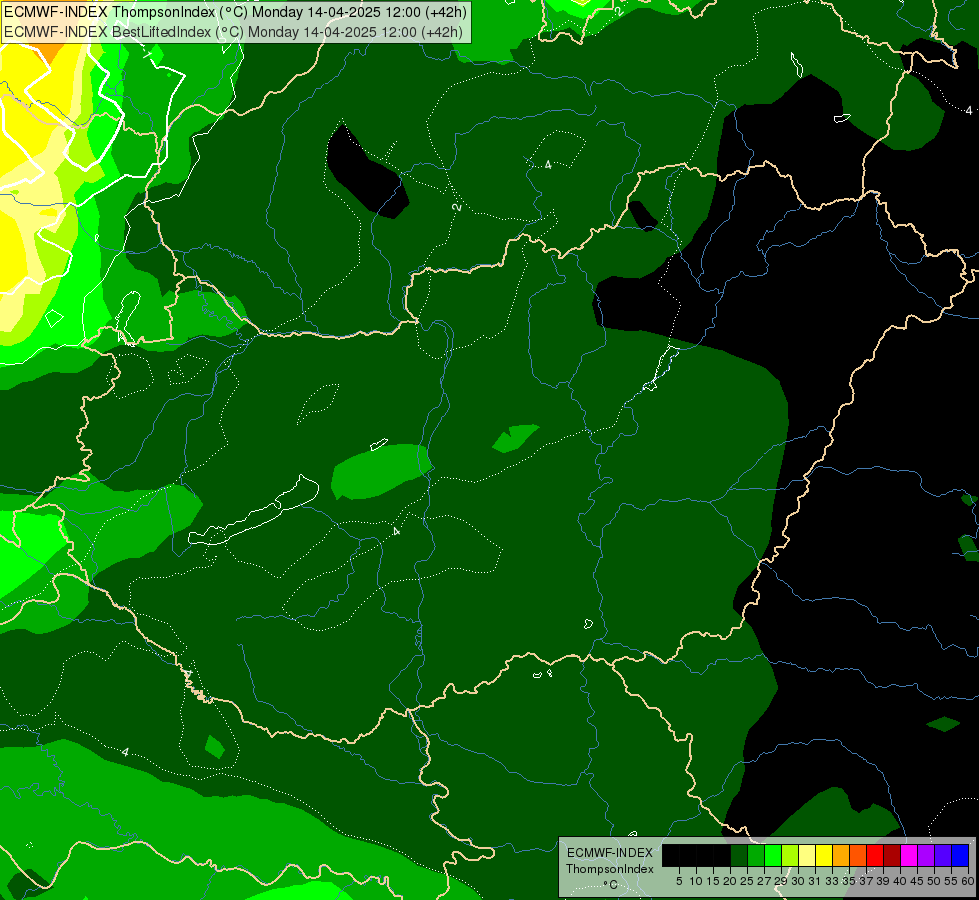Click the ThompsonIndex title line at top

tap(235, 12)
